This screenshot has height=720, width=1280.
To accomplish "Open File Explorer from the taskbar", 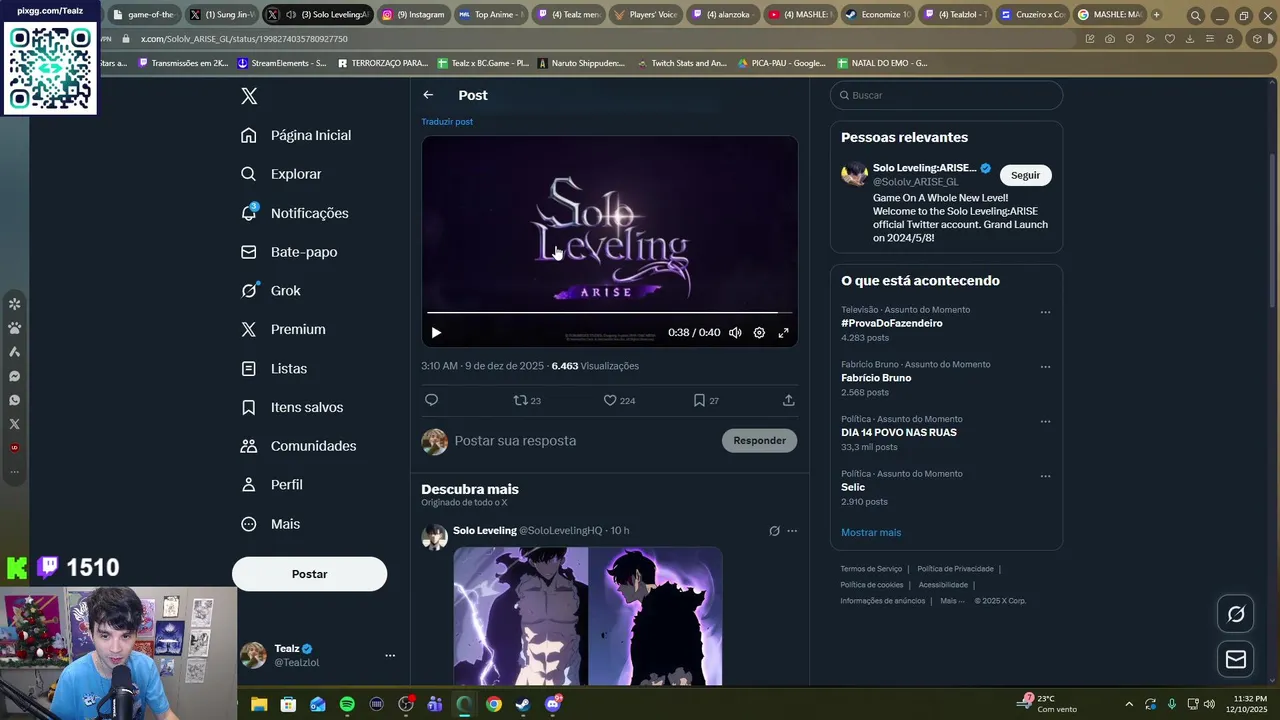I will [x=259, y=704].
